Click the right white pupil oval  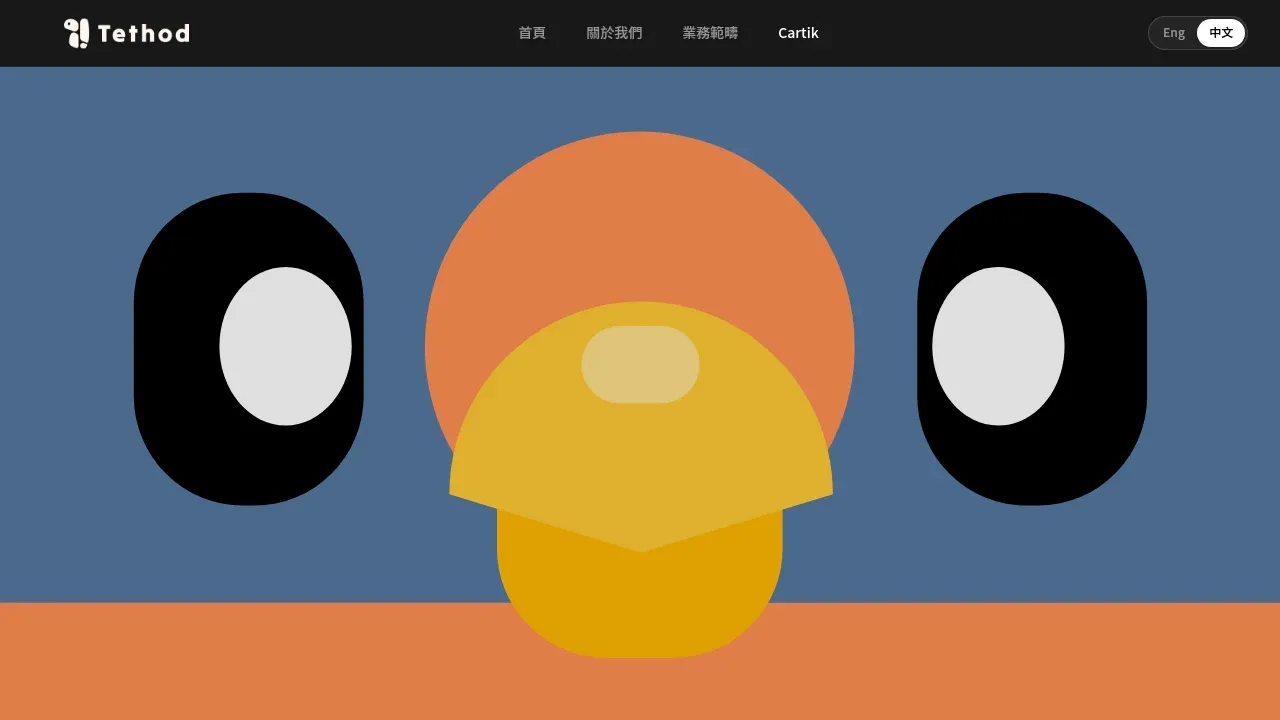998,346
